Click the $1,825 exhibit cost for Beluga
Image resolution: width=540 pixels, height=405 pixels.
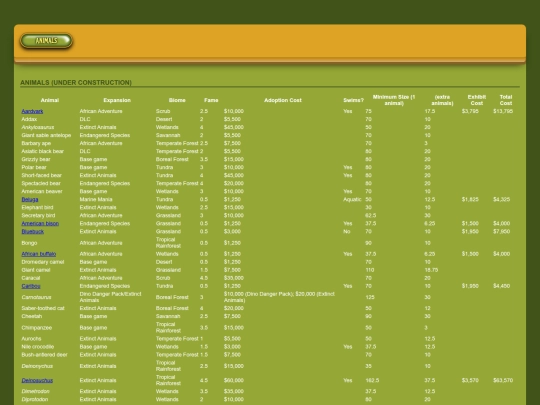coord(470,199)
